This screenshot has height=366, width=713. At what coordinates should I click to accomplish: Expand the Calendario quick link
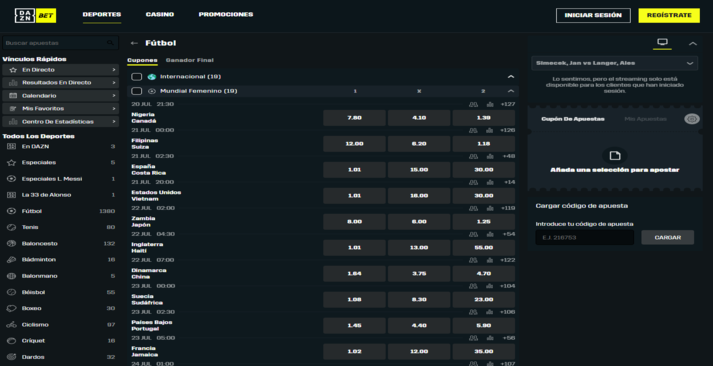(60, 95)
